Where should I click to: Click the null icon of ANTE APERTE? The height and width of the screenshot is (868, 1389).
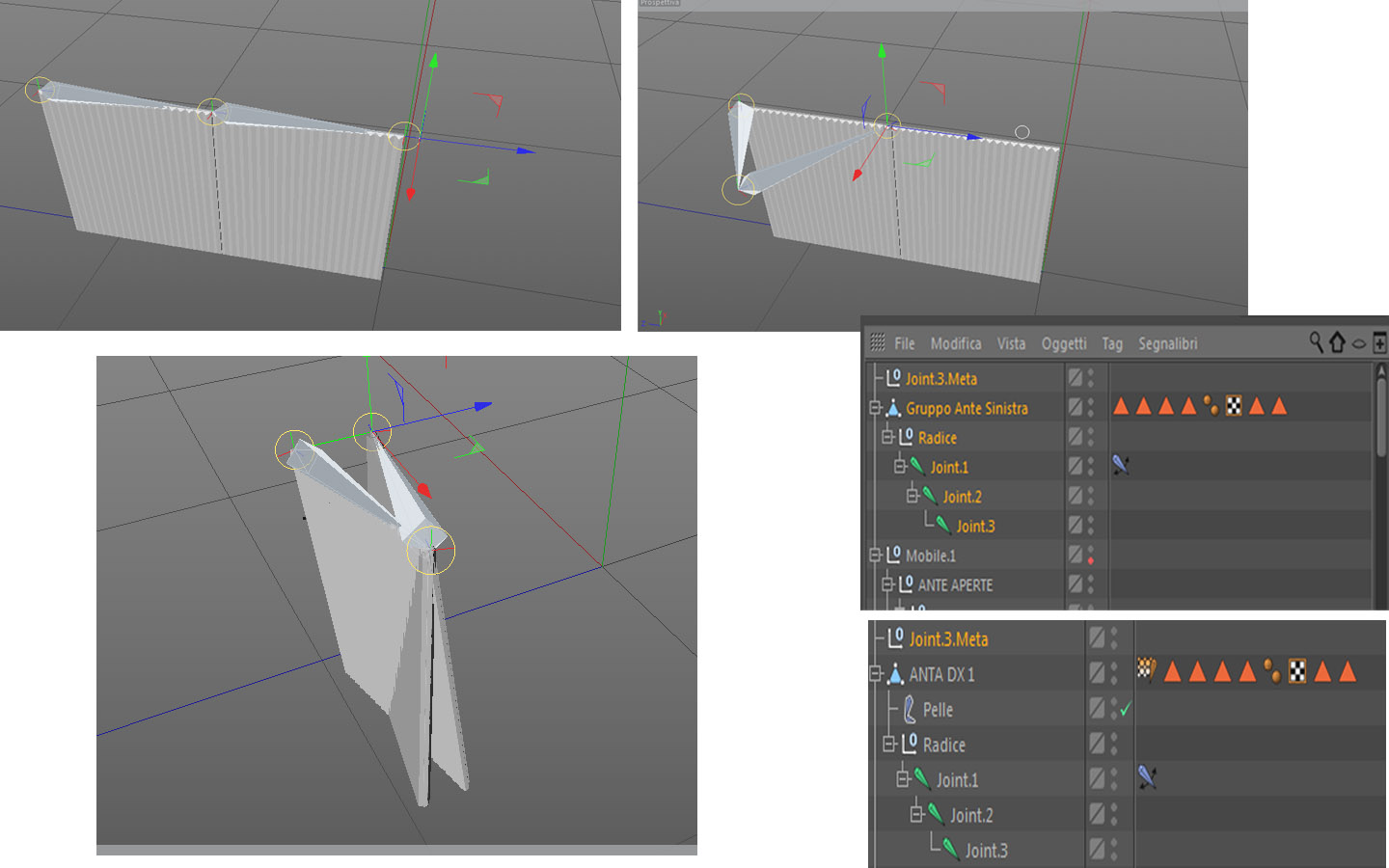[906, 583]
